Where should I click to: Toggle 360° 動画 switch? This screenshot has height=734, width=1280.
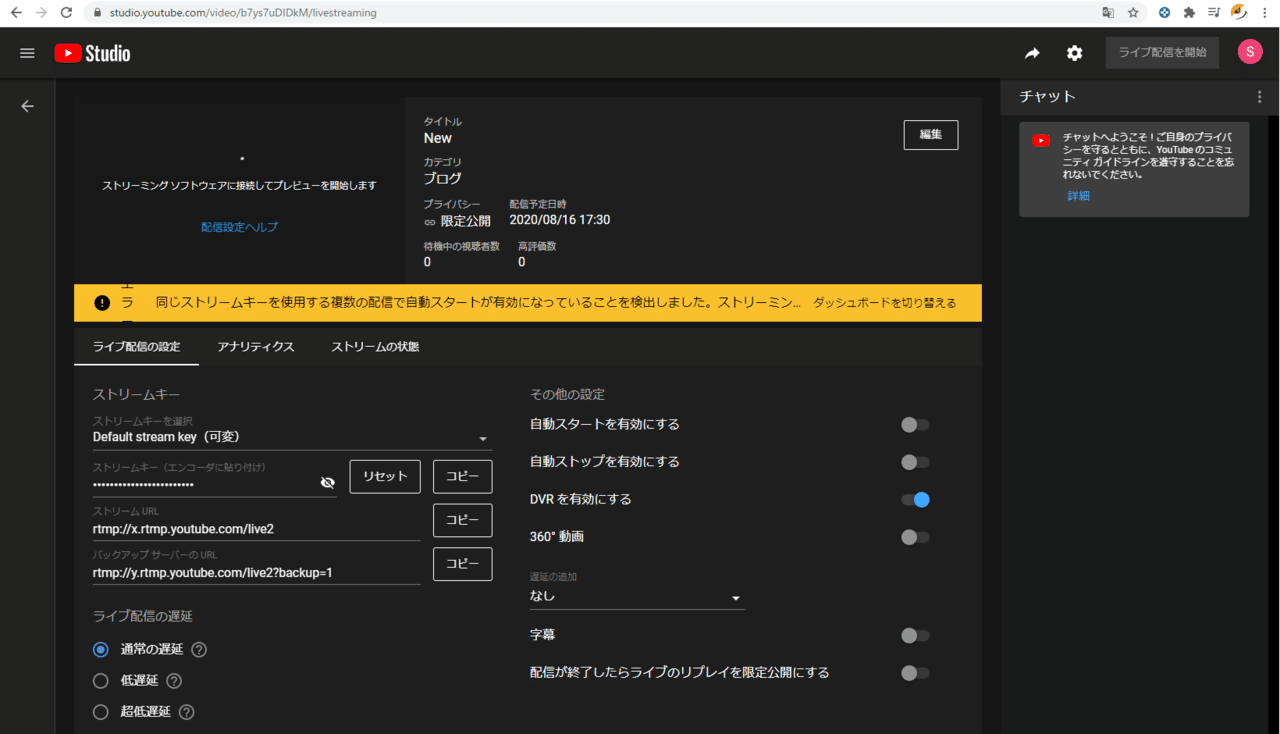[915, 537]
